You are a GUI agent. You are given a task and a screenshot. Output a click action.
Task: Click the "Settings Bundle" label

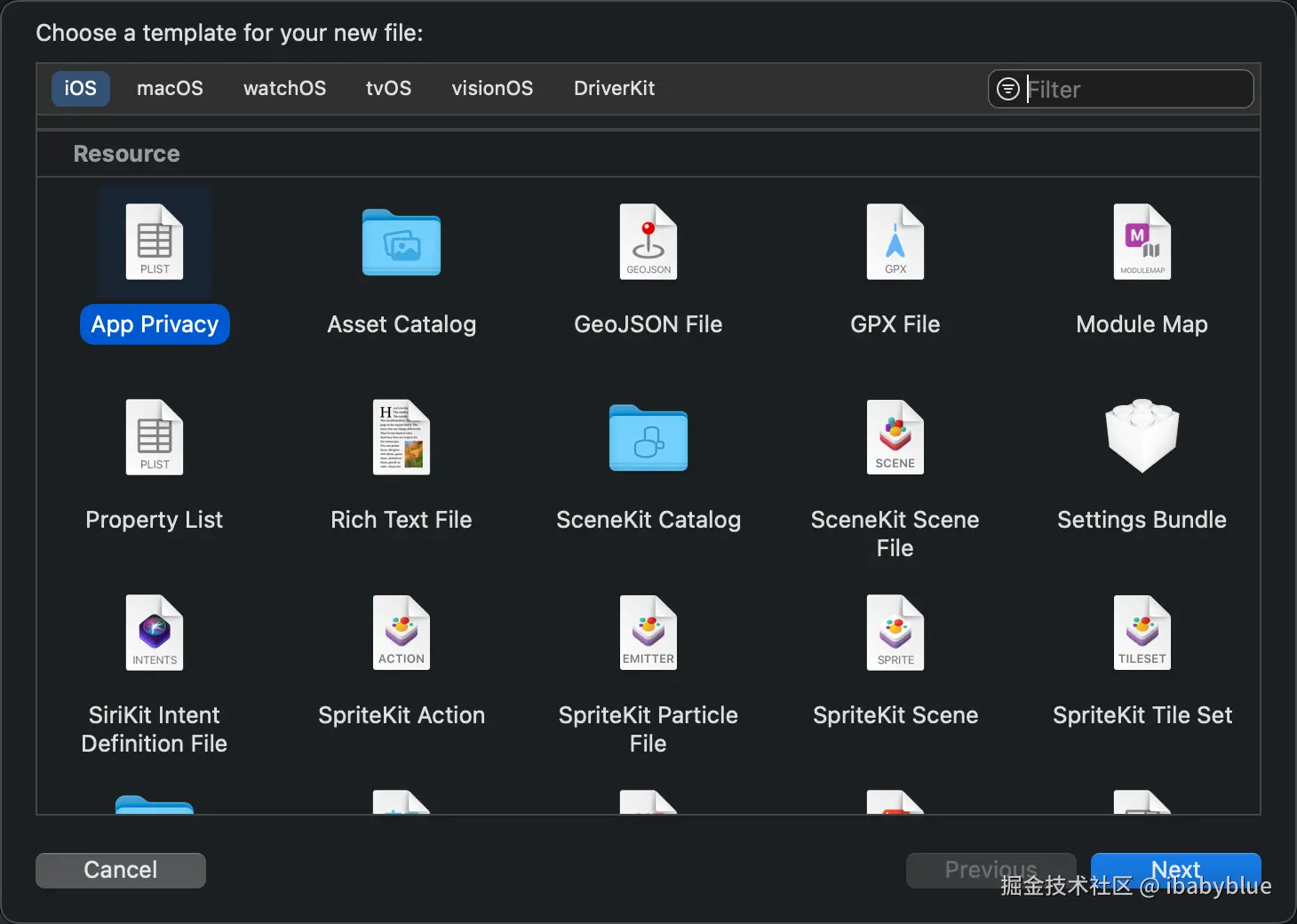coord(1142,520)
